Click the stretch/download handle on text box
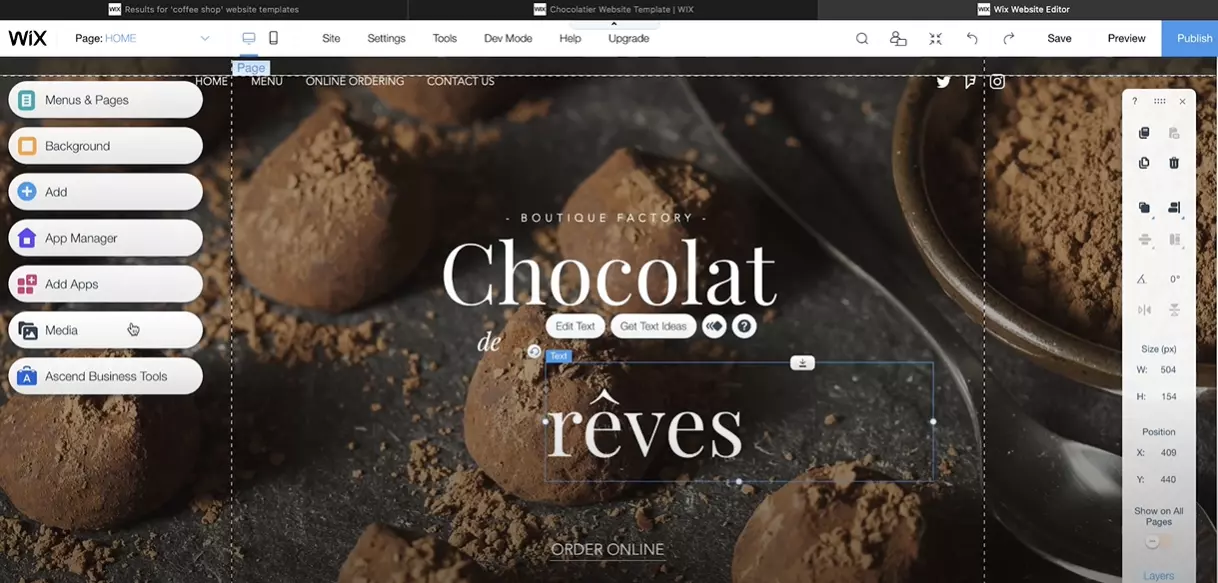This screenshot has height=583, width=1218. point(802,363)
